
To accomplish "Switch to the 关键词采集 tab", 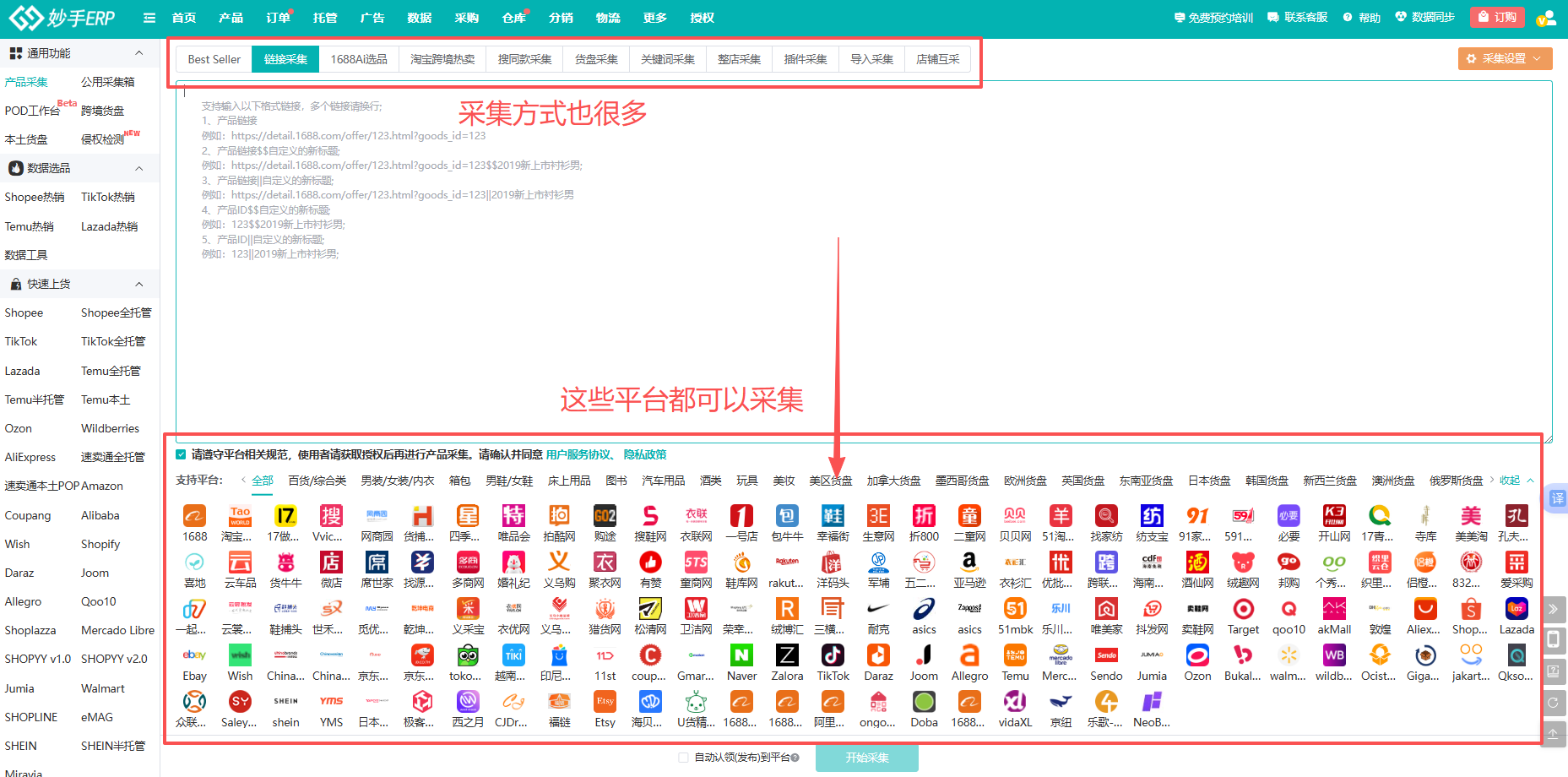I will [x=667, y=59].
